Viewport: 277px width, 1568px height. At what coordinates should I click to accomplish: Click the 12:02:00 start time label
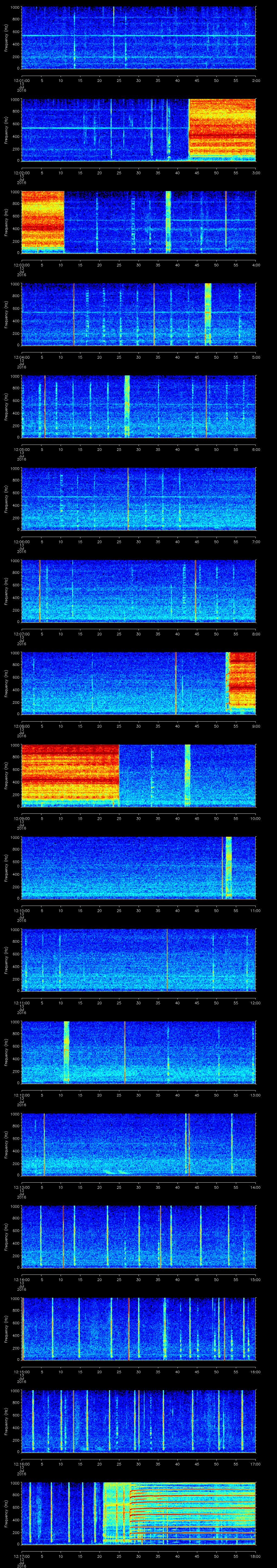click(x=21, y=173)
